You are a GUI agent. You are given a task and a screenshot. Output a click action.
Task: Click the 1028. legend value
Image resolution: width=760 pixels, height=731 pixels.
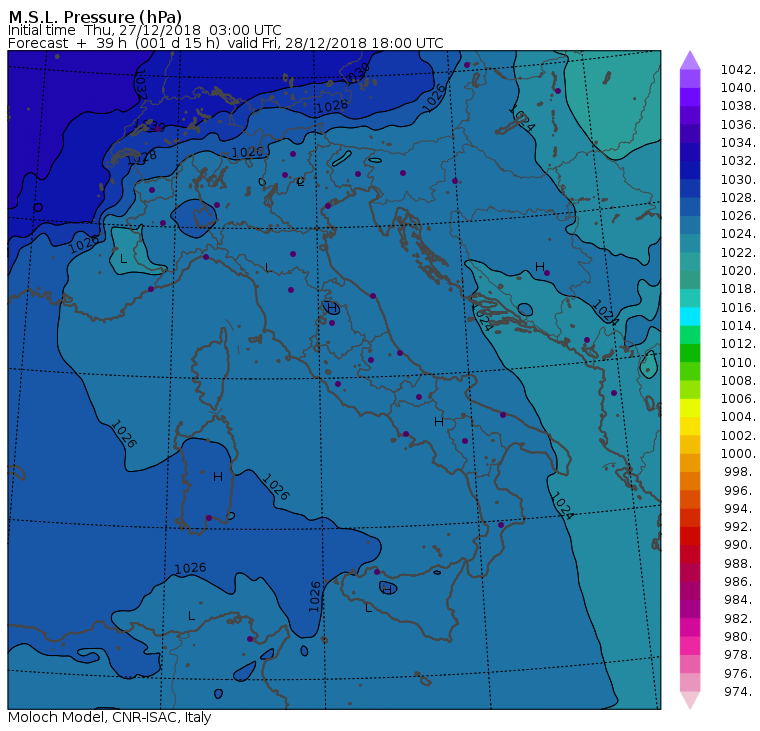click(x=738, y=197)
